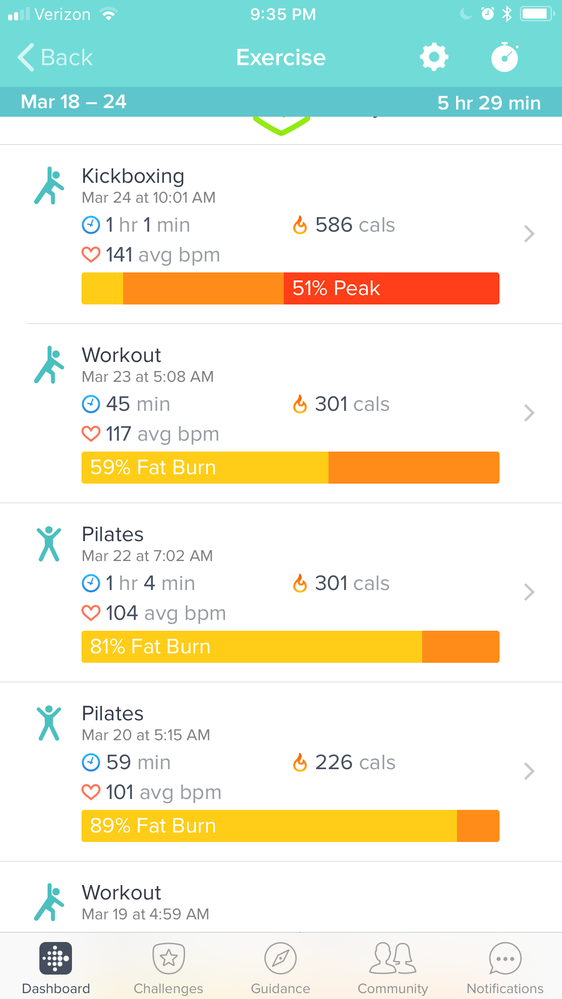562x999 pixels.
Task: Tap the flame icon beside 586 cals
Action: (x=299, y=225)
